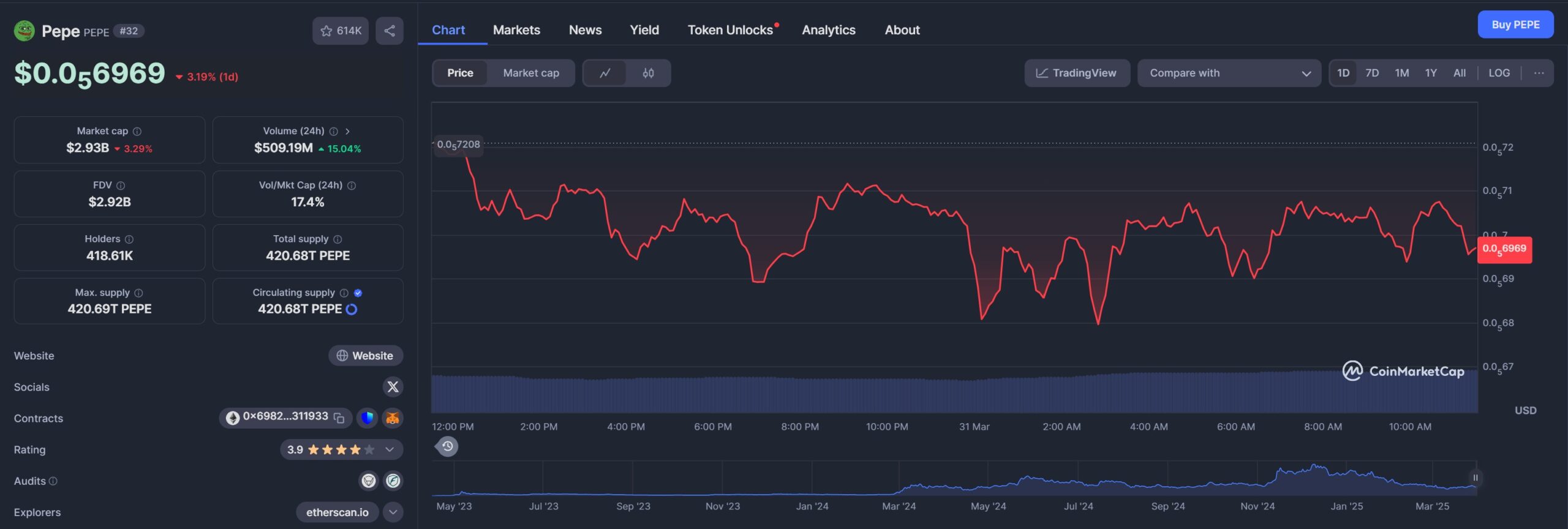This screenshot has width=1568, height=529.
Task: Set chart range to 1M
Action: (1402, 73)
